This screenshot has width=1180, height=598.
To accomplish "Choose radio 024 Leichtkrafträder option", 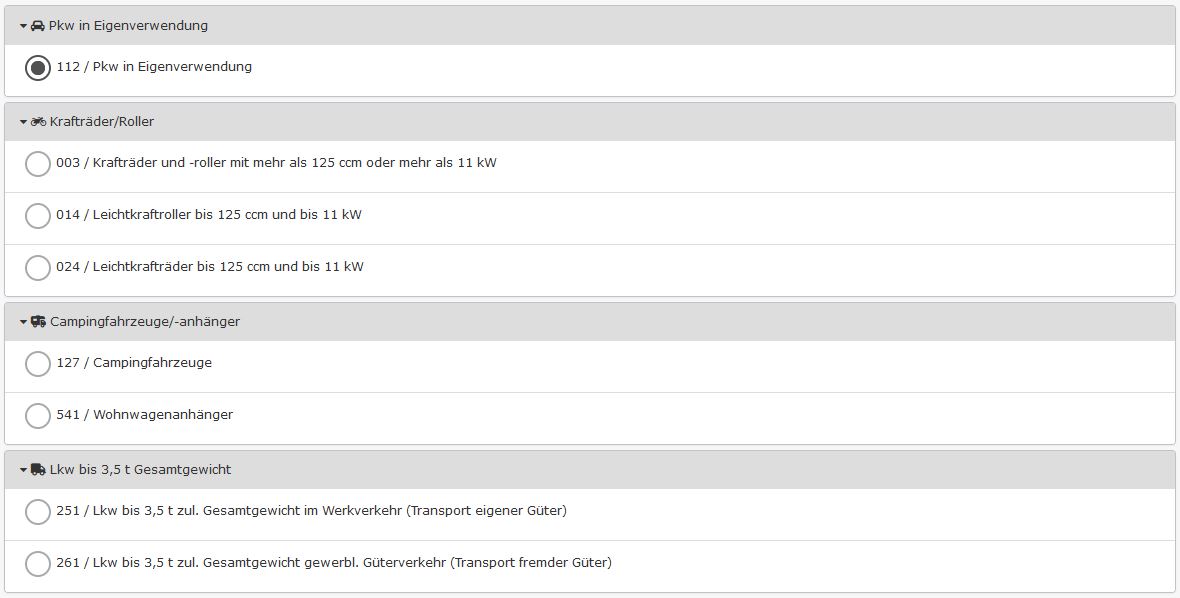I will [38, 268].
